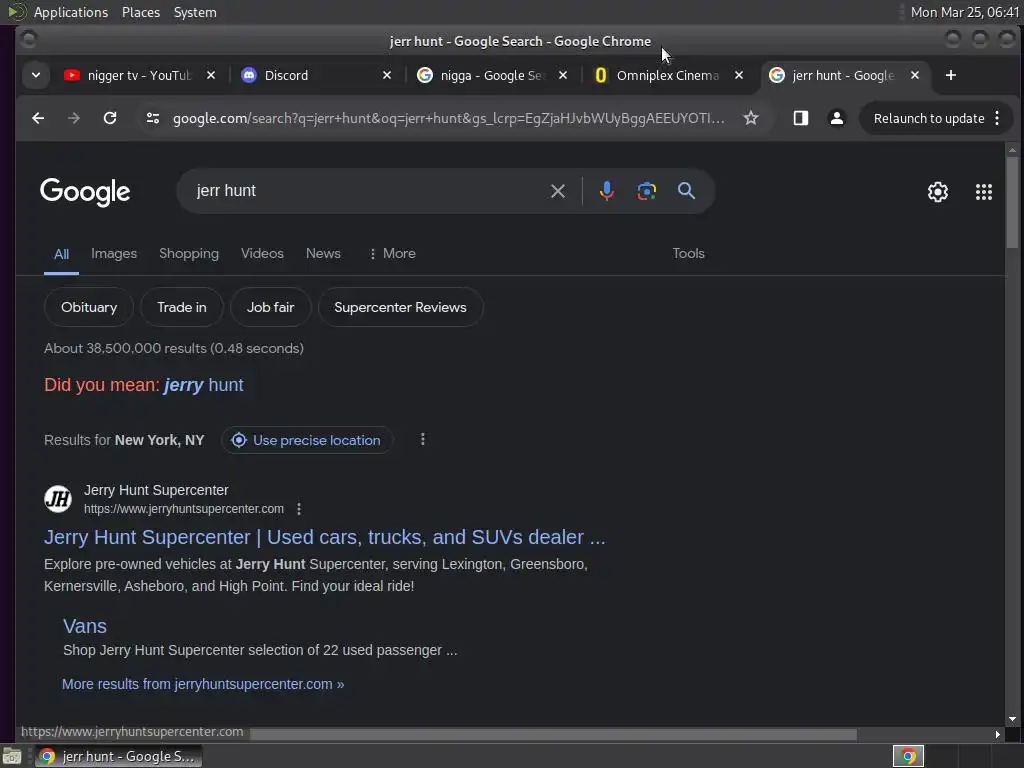The height and width of the screenshot is (768, 1024).
Task: Bookmark this page with the star icon
Action: (x=751, y=118)
